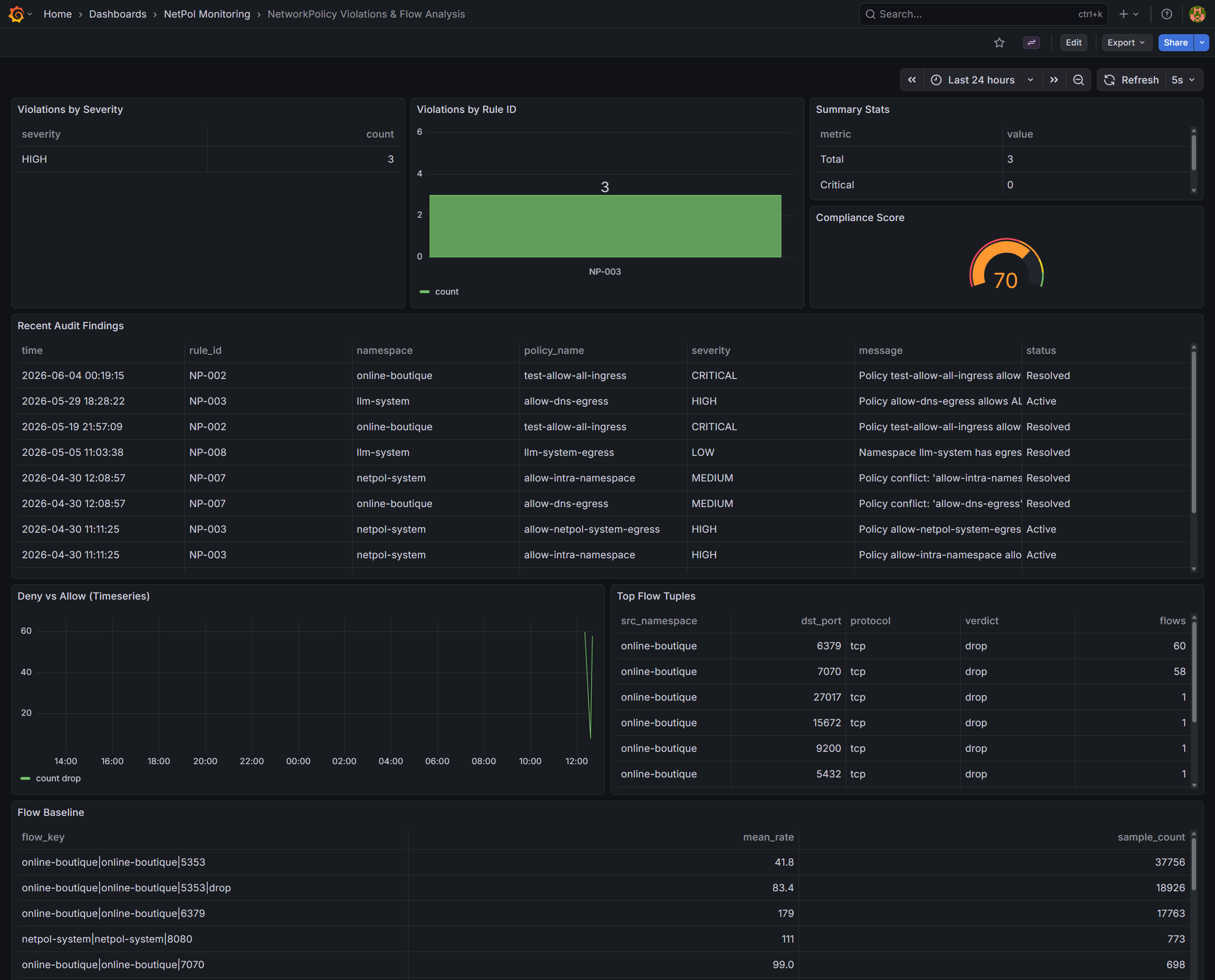
Task: Sort Recent Audit Findings by time column
Action: point(32,351)
